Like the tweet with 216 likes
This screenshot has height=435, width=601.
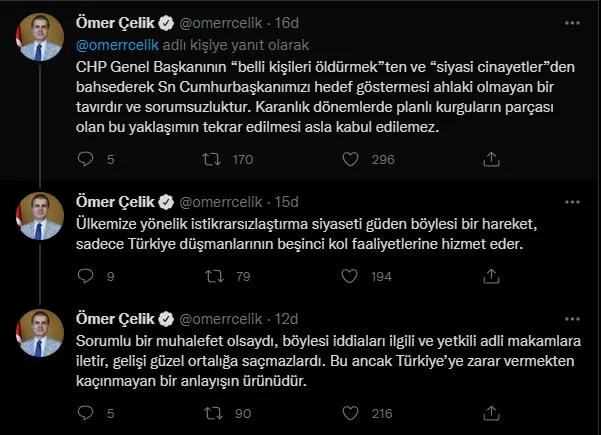350,411
